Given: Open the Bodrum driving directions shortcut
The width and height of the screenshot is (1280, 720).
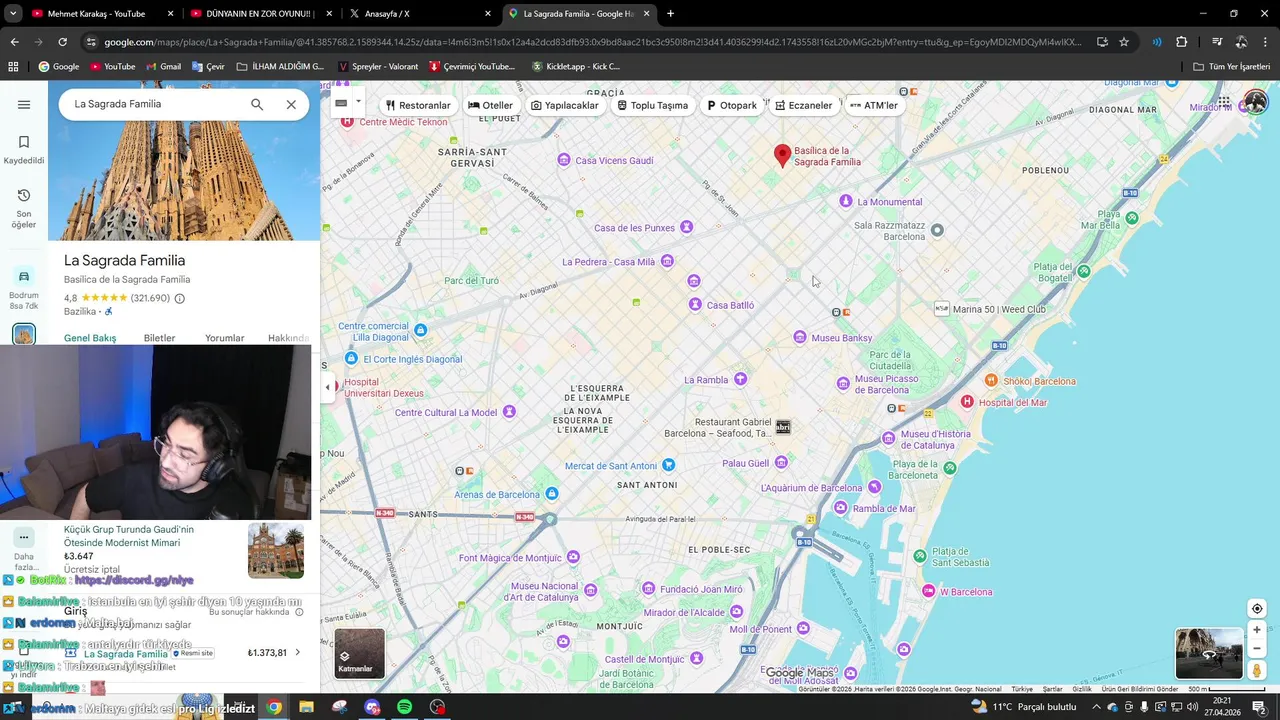Looking at the screenshot, I should [x=24, y=288].
